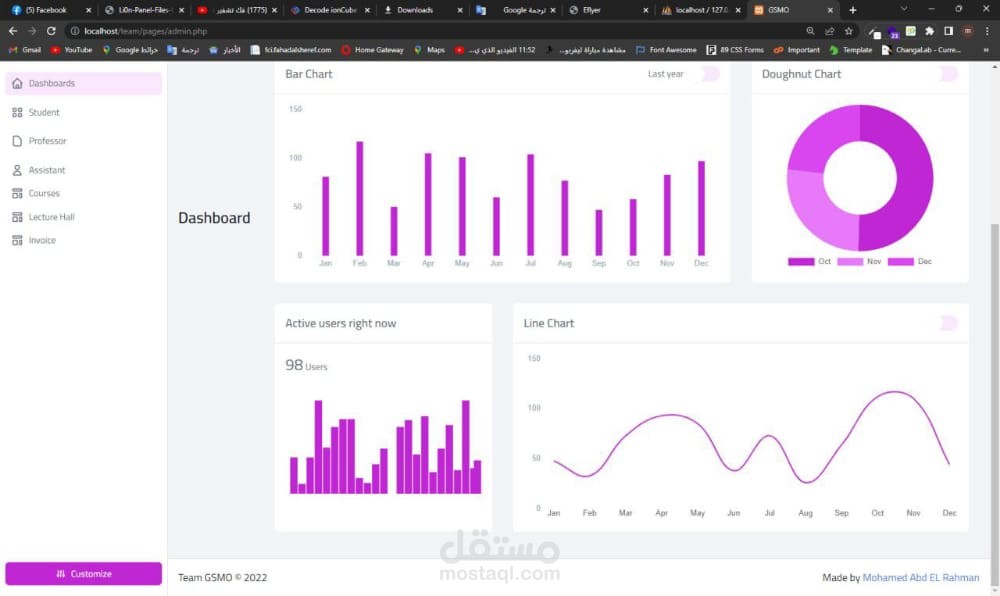The width and height of the screenshot is (1000, 596).
Task: Switch to the Downloads tab
Action: click(422, 10)
